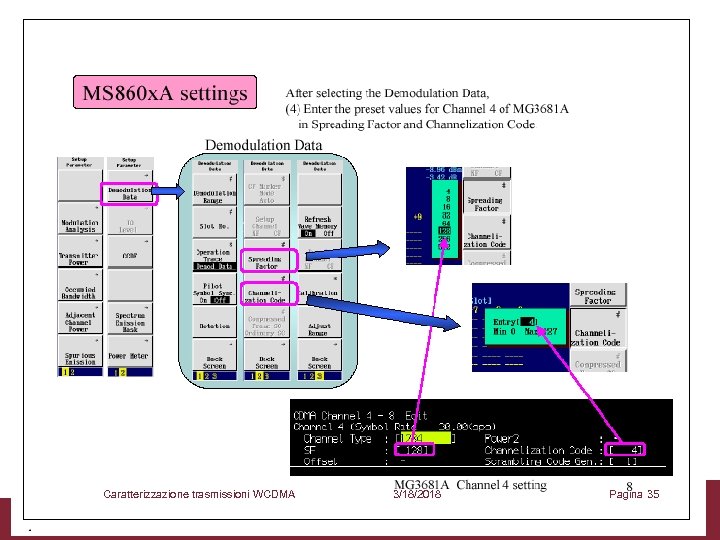The height and width of the screenshot is (540, 720).
Task: Select the pink-boxed Spreading Factor key
Action: click(x=269, y=260)
